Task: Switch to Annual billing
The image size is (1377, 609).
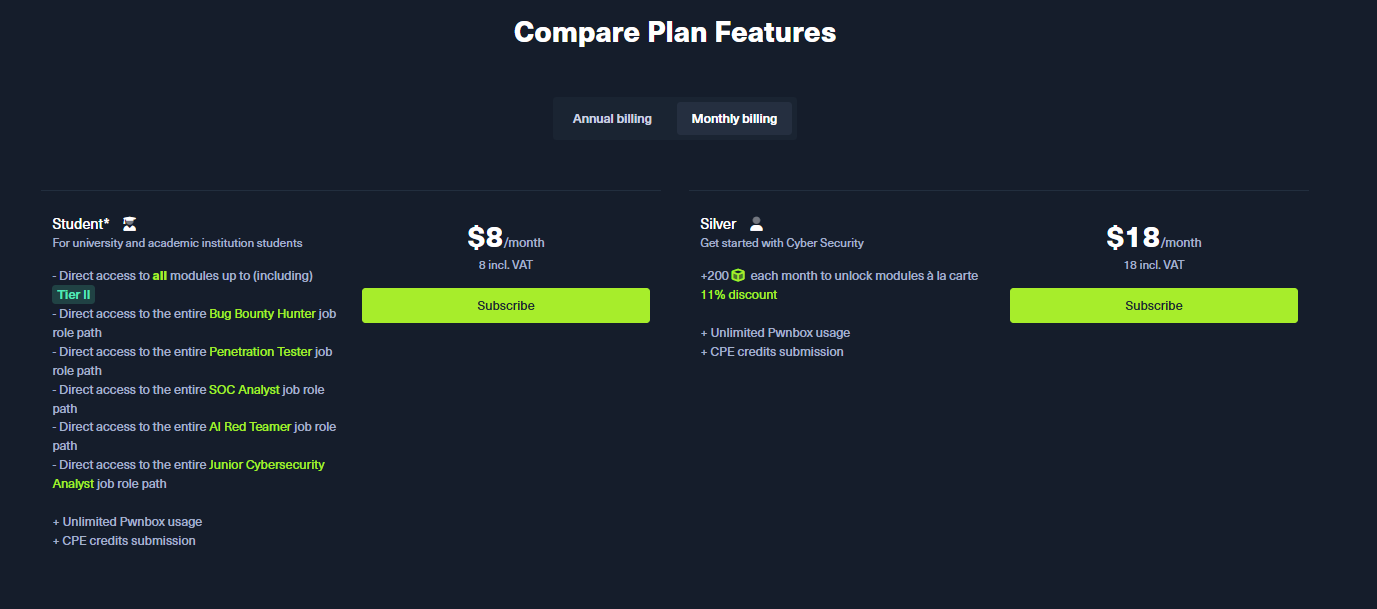Action: 612,119
